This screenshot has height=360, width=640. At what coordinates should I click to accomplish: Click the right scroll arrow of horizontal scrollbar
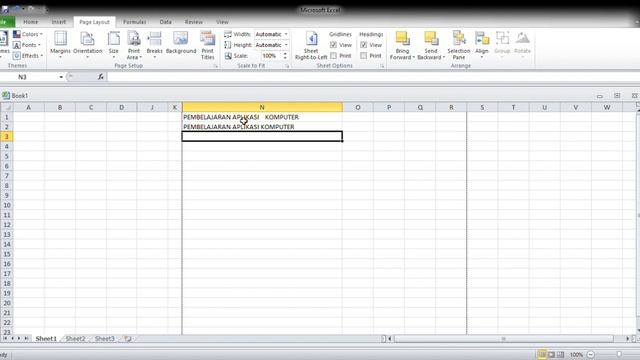click(x=628, y=339)
